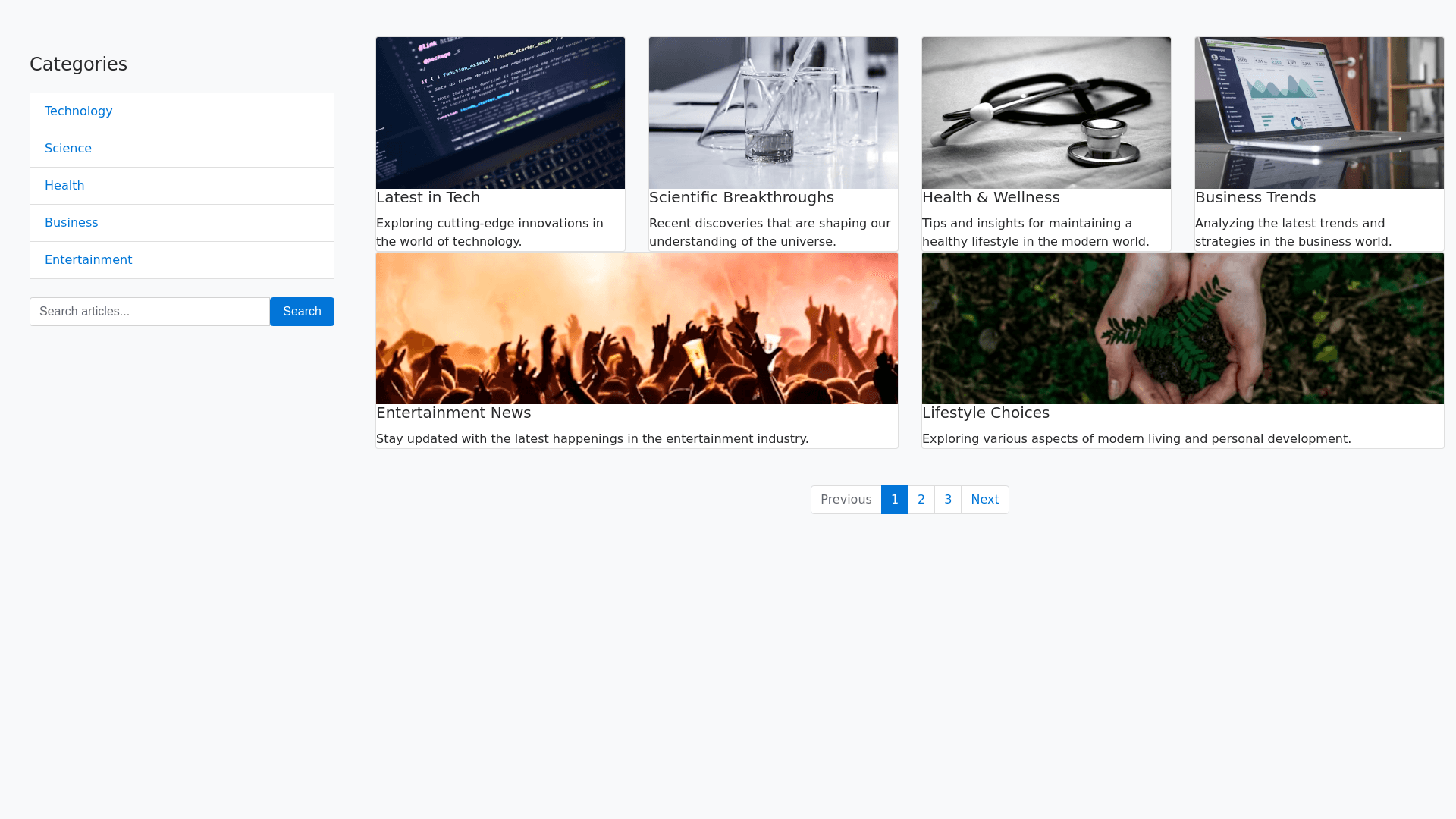Image resolution: width=1456 pixels, height=819 pixels.
Task: Open the Latest in Tech title
Action: 428,198
